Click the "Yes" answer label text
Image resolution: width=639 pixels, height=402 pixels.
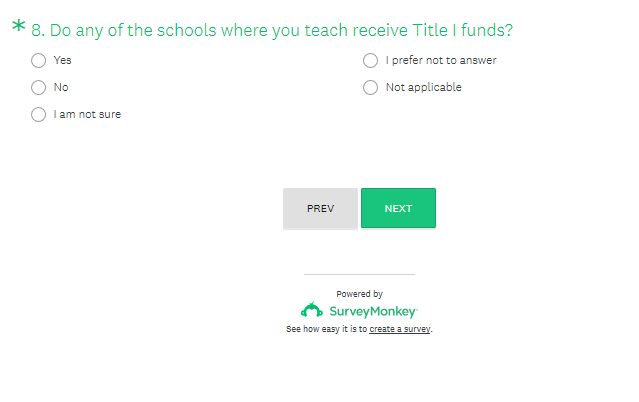click(62, 60)
